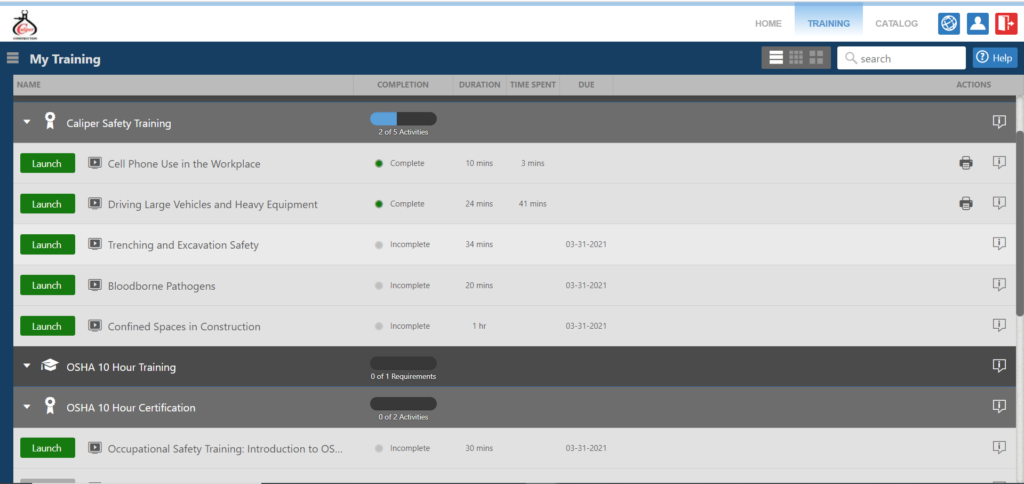Open info icon for Trenching and Excavation row
The image size is (1024, 484).
click(x=999, y=244)
